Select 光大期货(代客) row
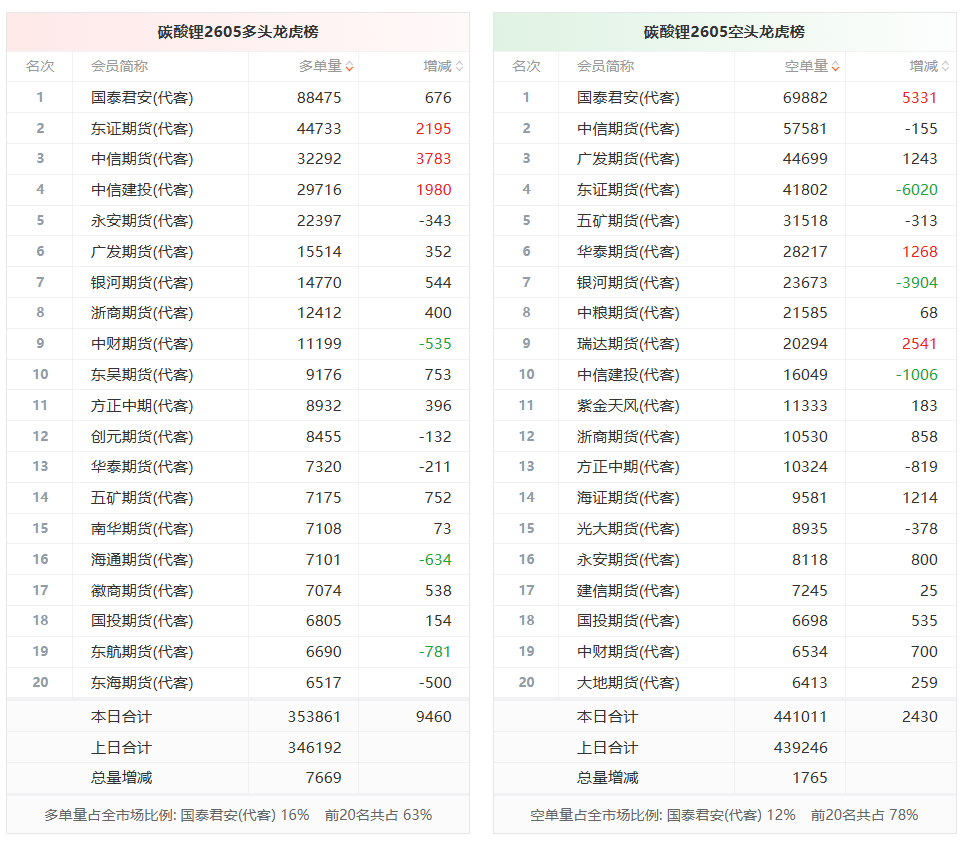The width and height of the screenshot is (964, 845). click(724, 529)
